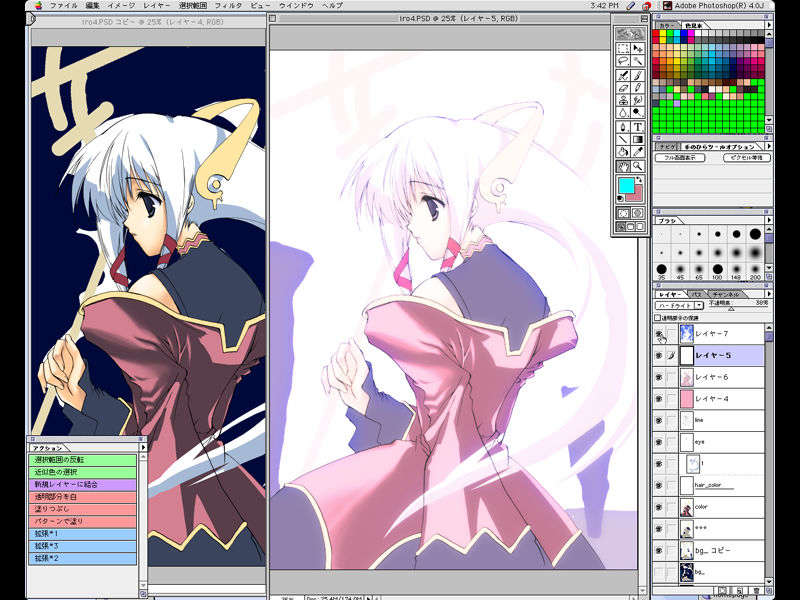Click the trash icon in Layers palette
Screen dimensions: 800x600
click(x=756, y=590)
